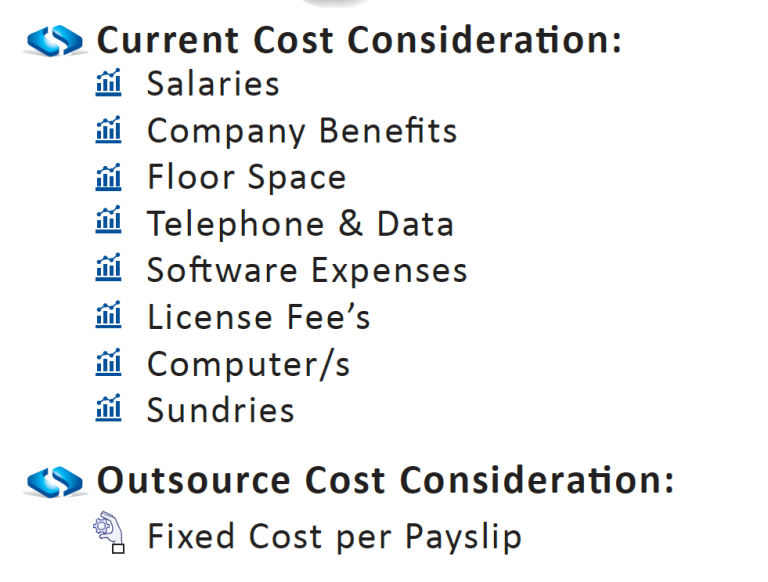Click the chart icon beside Telephone & Data
This screenshot has height=582, width=768.
[x=108, y=223]
